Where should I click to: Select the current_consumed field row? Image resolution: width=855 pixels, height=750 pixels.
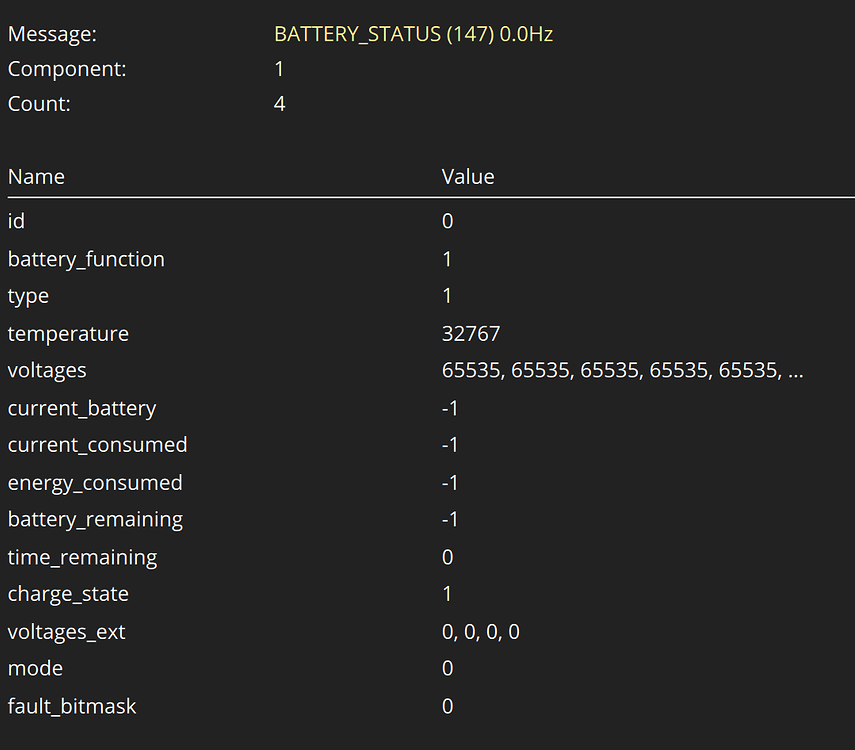coord(97,444)
